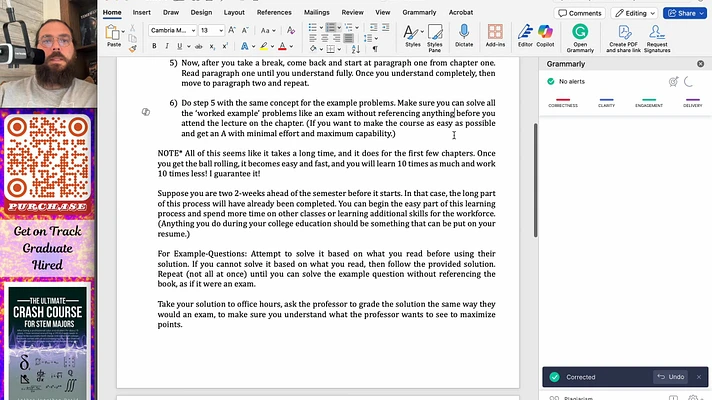Screen dimensions: 712x400
Task: Center align the text
Action: 325,39
